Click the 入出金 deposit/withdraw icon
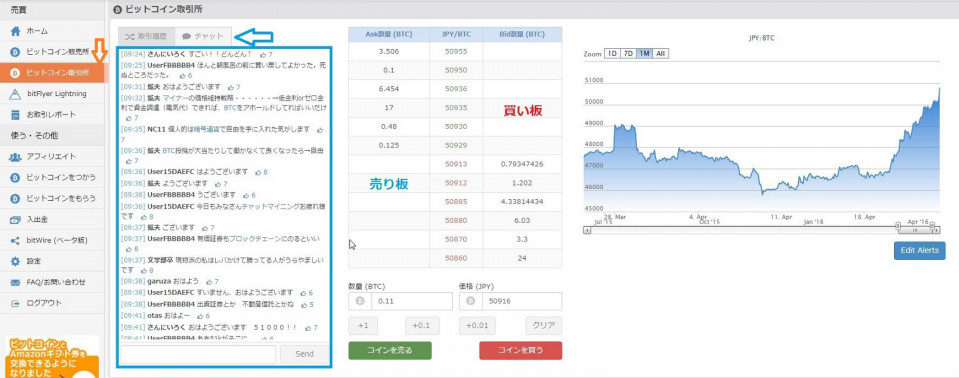Image resolution: width=959 pixels, height=378 pixels. 15,220
